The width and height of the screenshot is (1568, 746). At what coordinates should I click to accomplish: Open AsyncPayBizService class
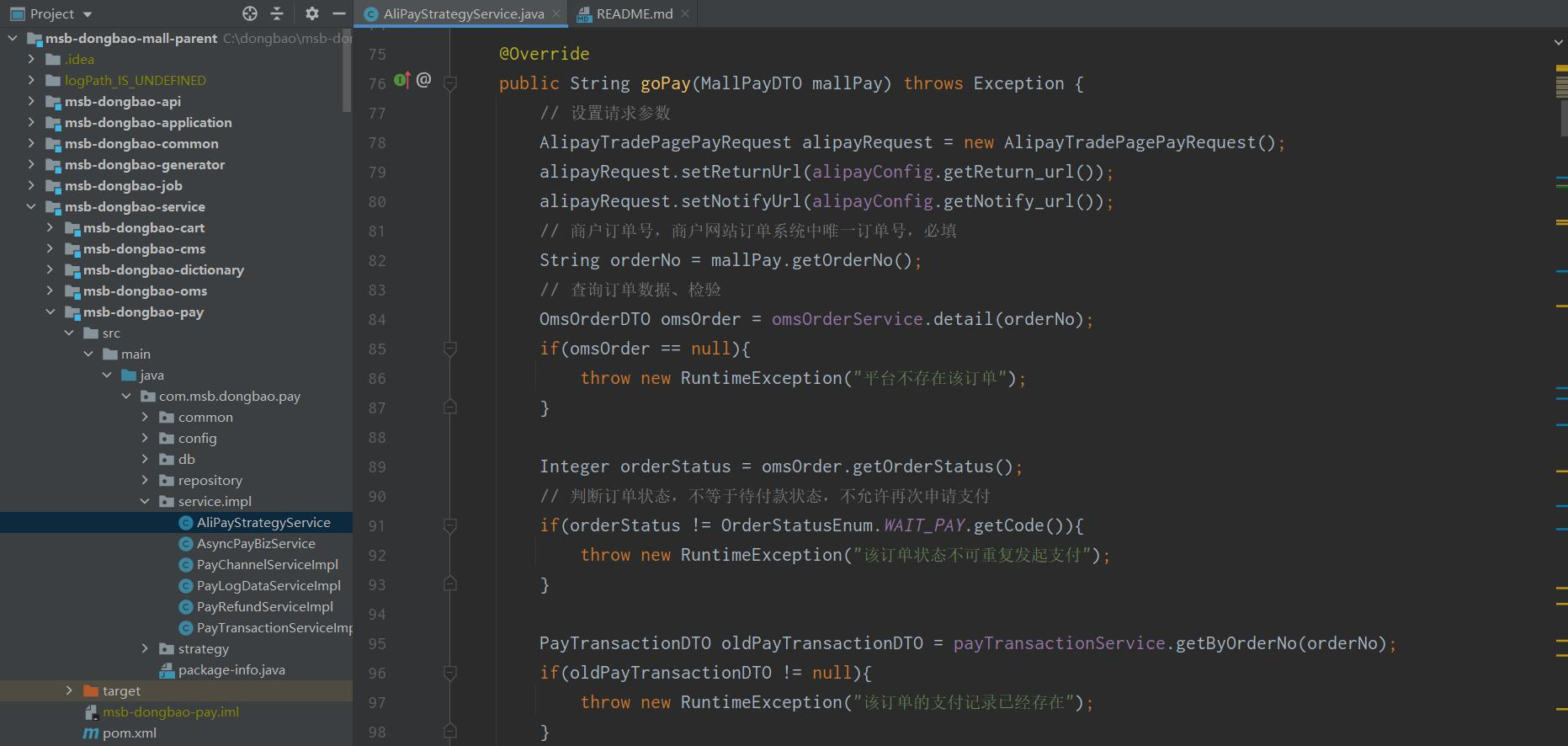click(256, 543)
